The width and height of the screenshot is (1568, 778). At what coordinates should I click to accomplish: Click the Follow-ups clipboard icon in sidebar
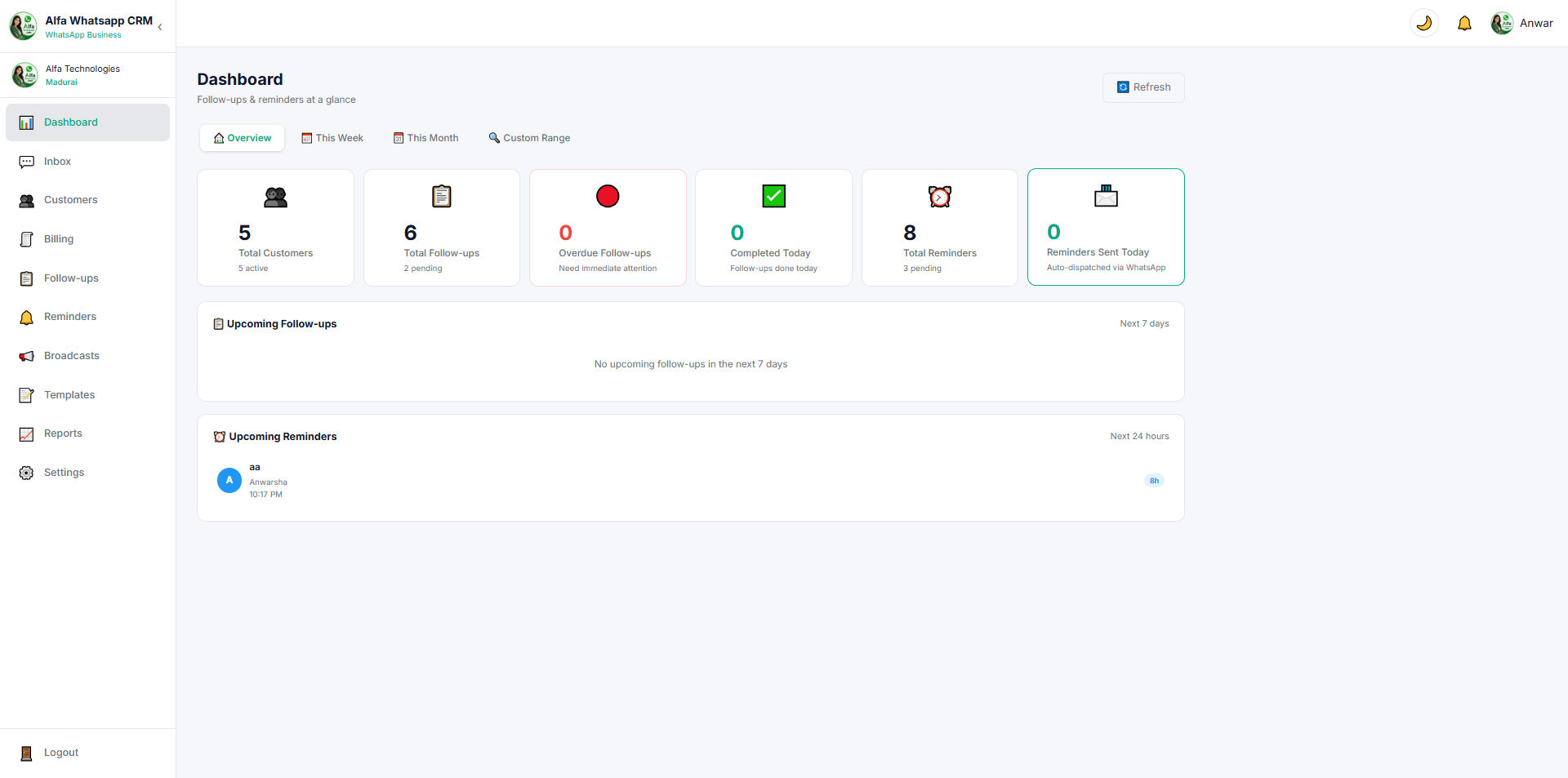tap(26, 278)
